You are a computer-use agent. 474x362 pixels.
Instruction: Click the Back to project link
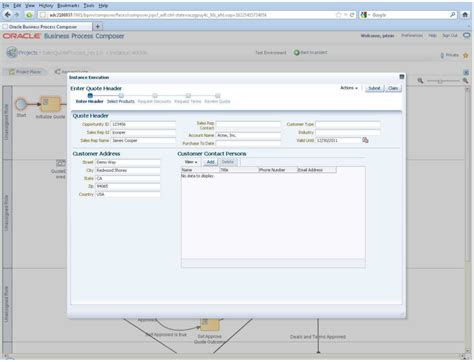click(x=314, y=53)
